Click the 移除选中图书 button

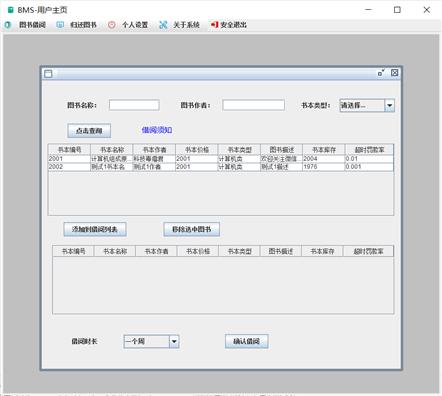[192, 229]
